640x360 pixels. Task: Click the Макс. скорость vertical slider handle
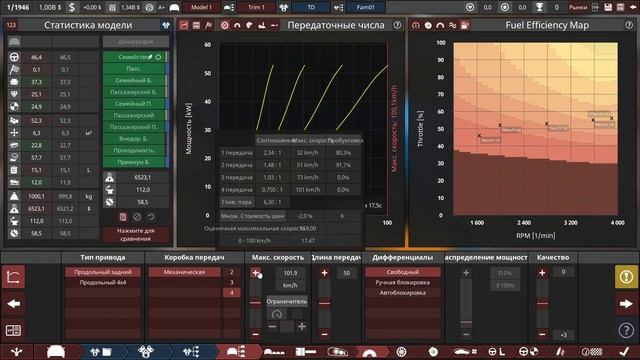(x=256, y=303)
